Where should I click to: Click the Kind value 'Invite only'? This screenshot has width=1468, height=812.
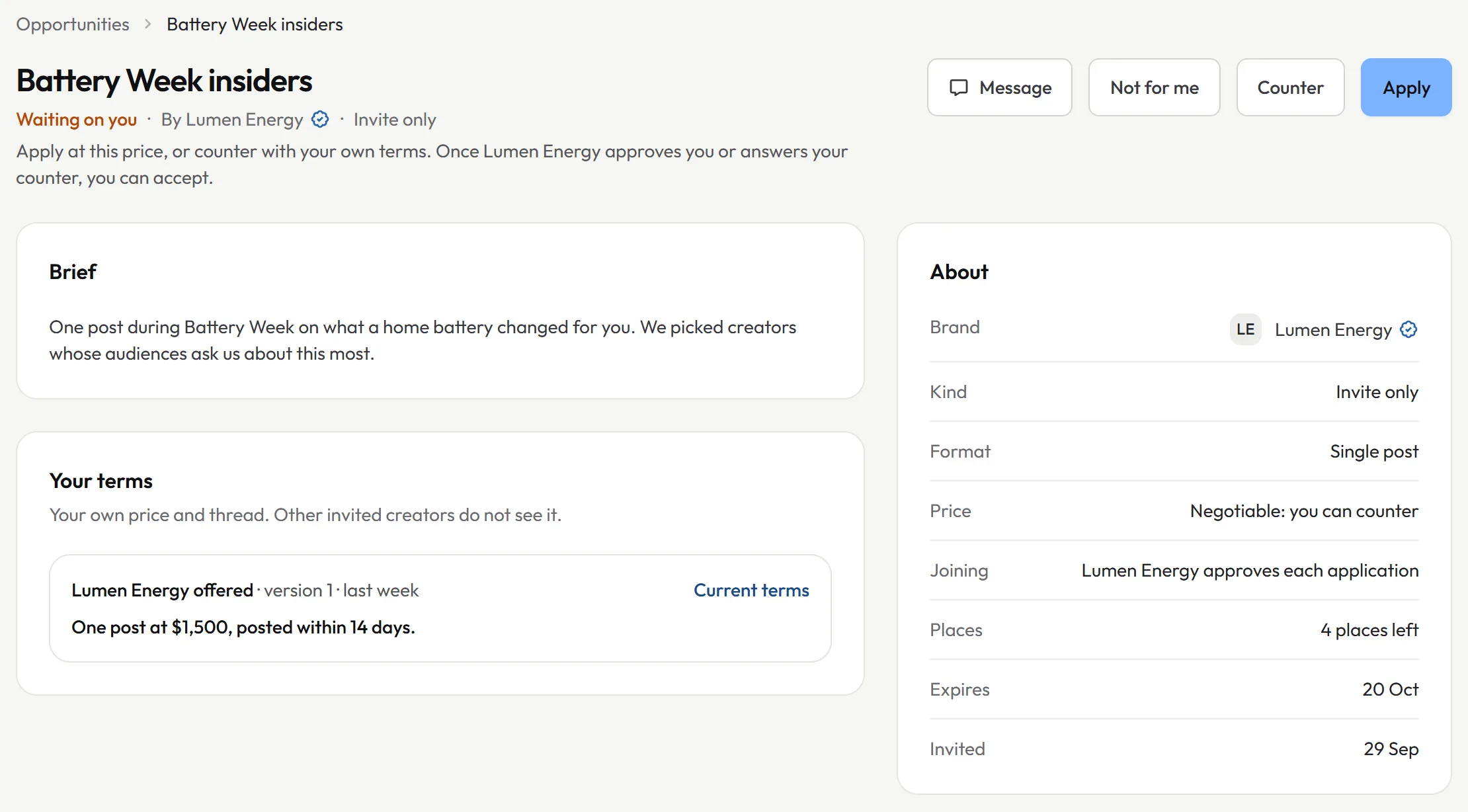click(x=1377, y=392)
